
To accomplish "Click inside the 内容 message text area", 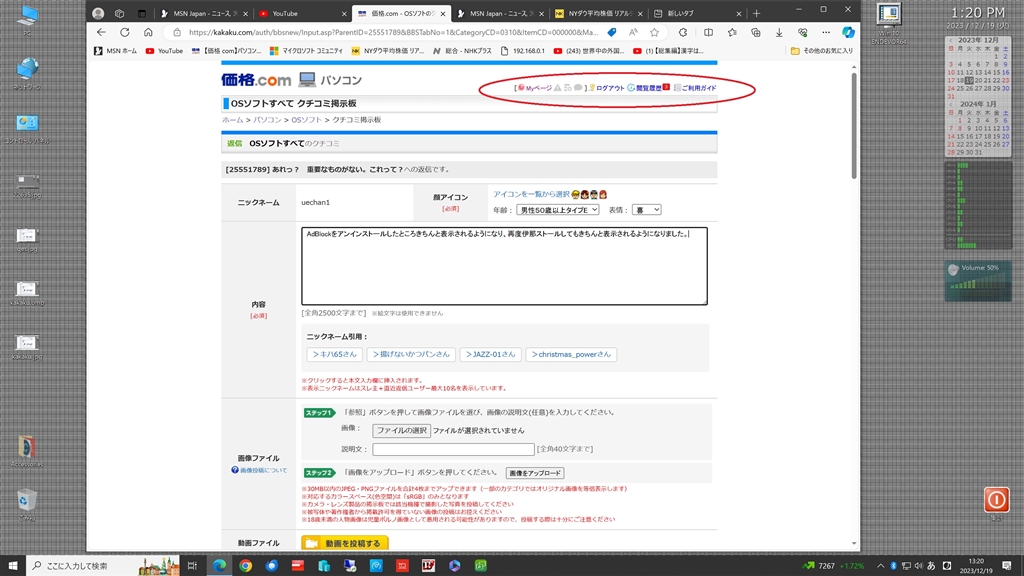I will [504, 266].
